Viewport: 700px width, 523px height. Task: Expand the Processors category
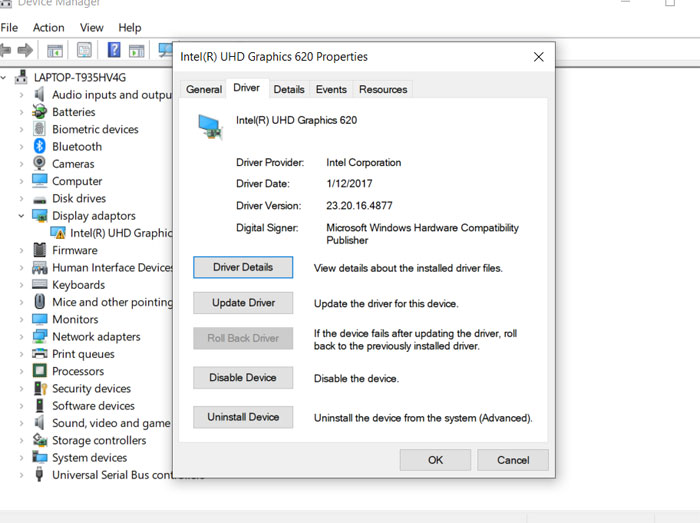(x=21, y=371)
